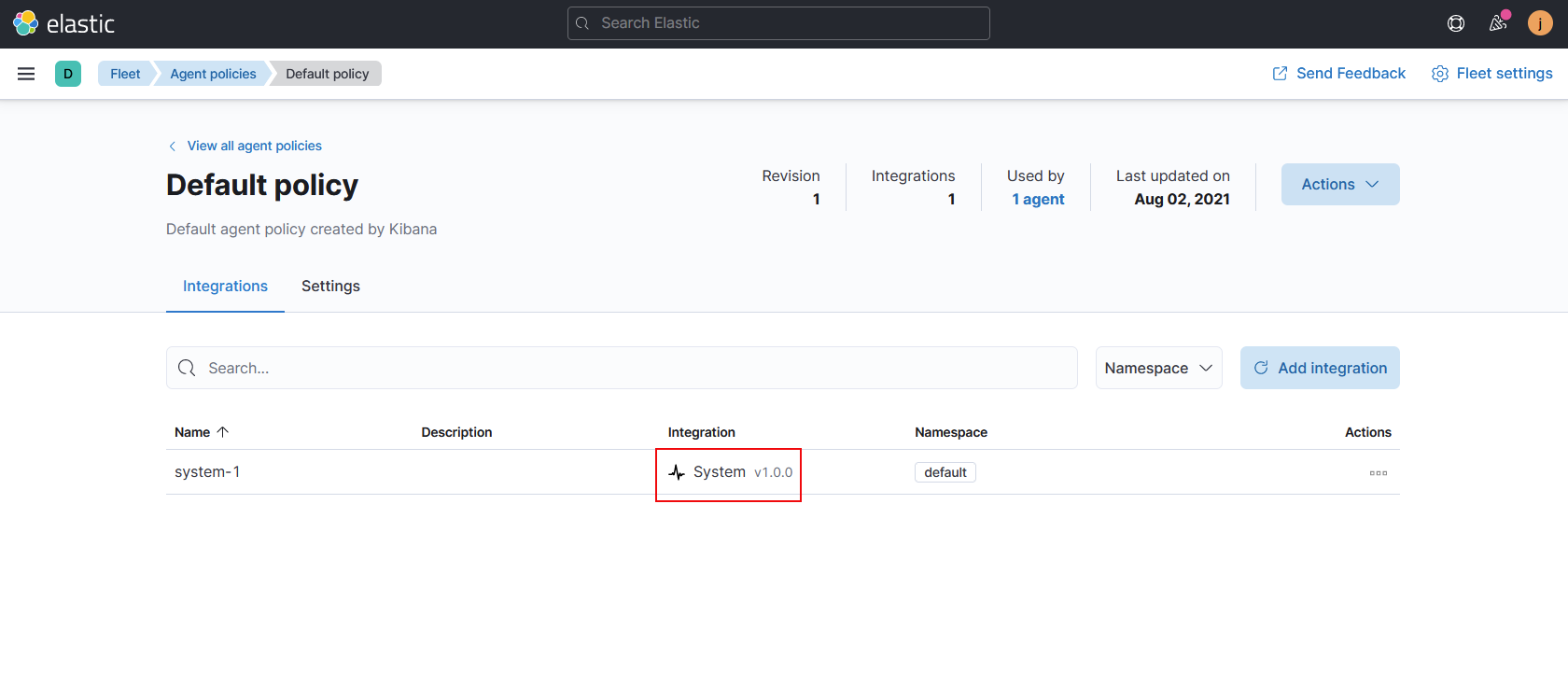Click the Description column header
Viewport: 1568px width, 700px height.
[456, 432]
